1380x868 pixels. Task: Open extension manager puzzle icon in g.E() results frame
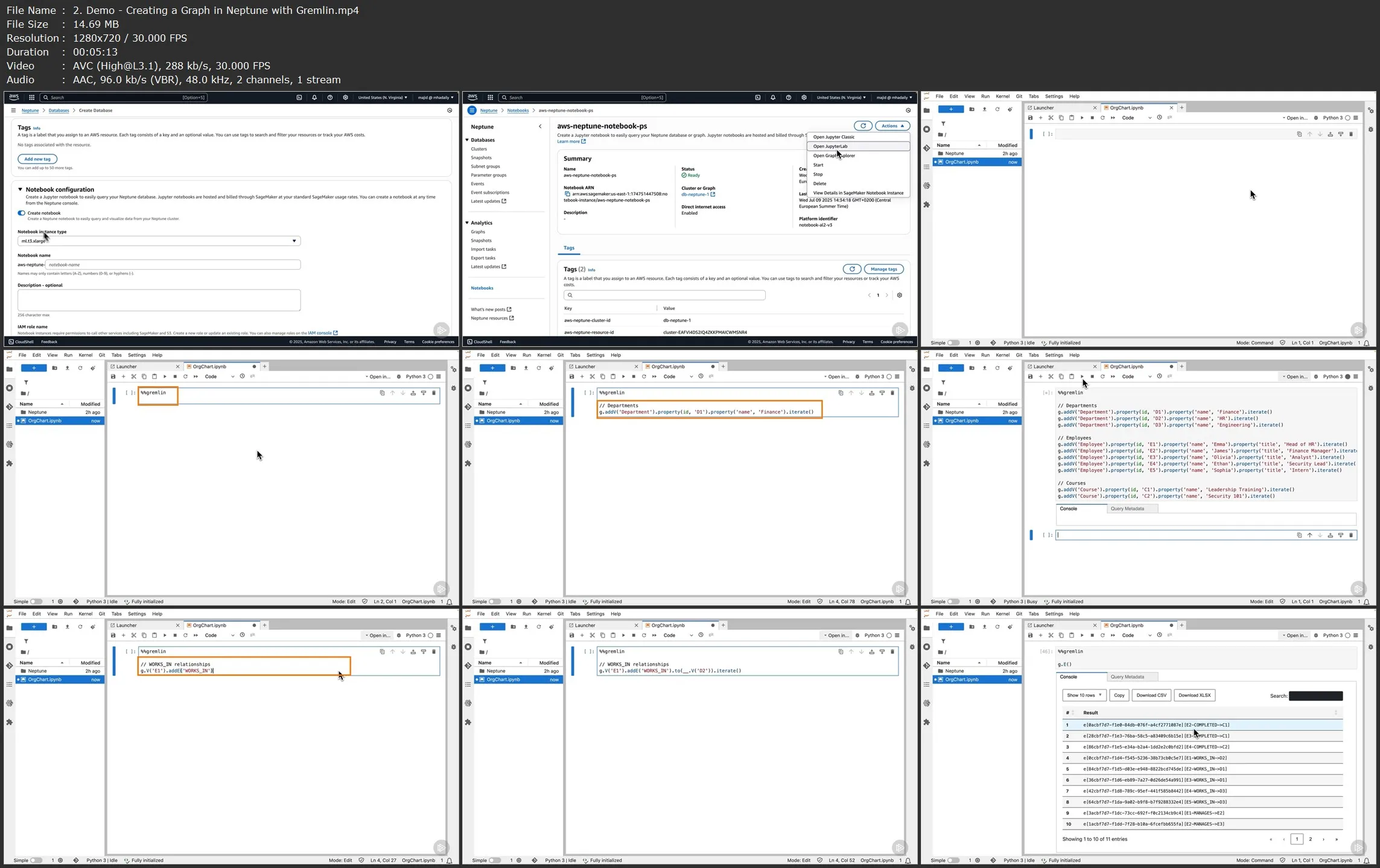[x=926, y=722]
